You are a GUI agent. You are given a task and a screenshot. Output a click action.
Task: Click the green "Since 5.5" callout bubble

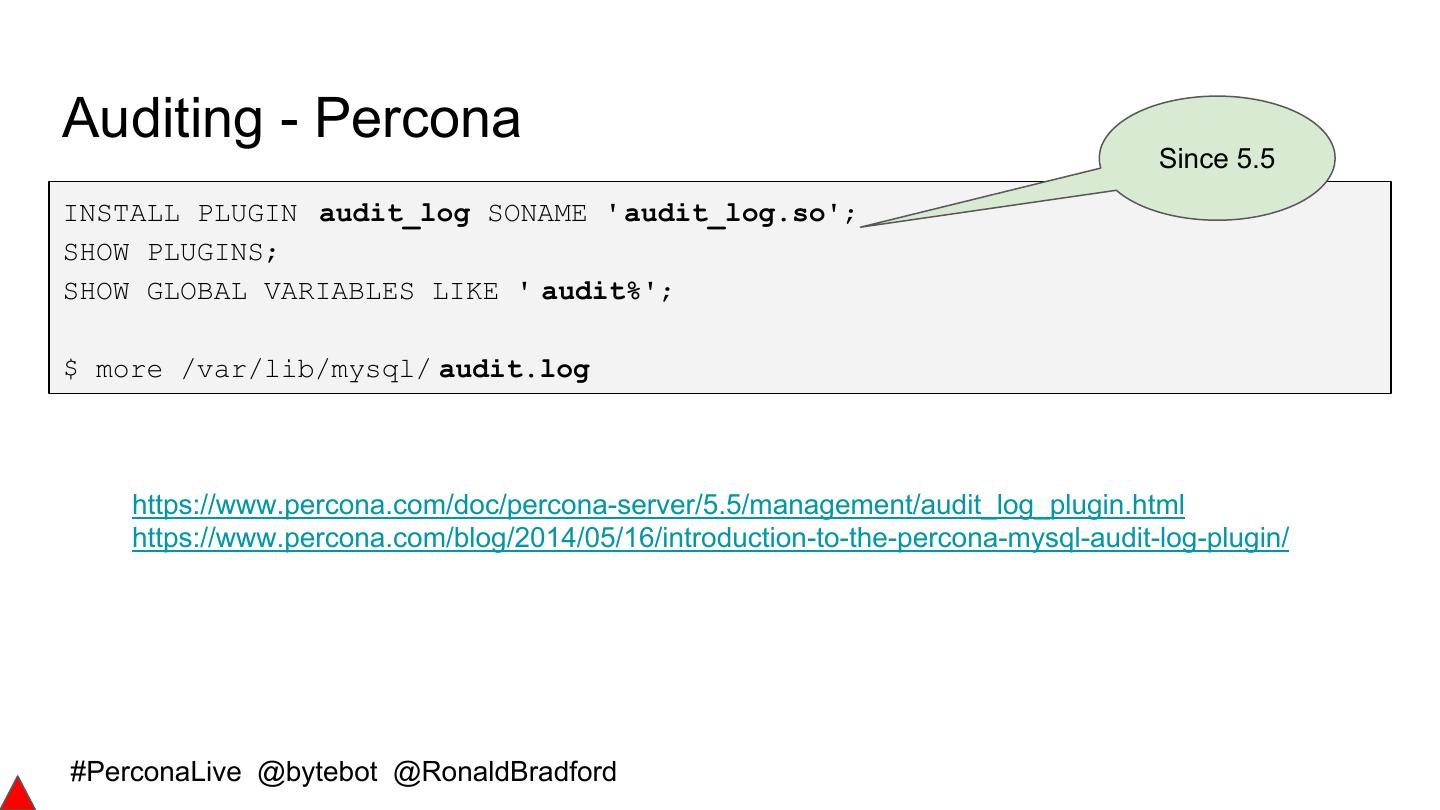click(1217, 158)
